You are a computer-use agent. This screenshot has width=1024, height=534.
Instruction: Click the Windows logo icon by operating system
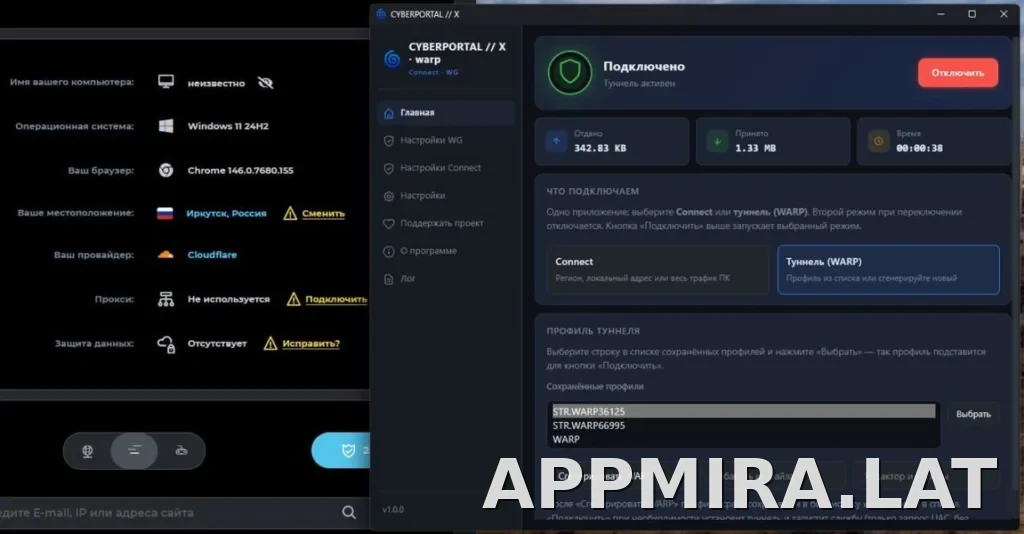(x=166, y=126)
